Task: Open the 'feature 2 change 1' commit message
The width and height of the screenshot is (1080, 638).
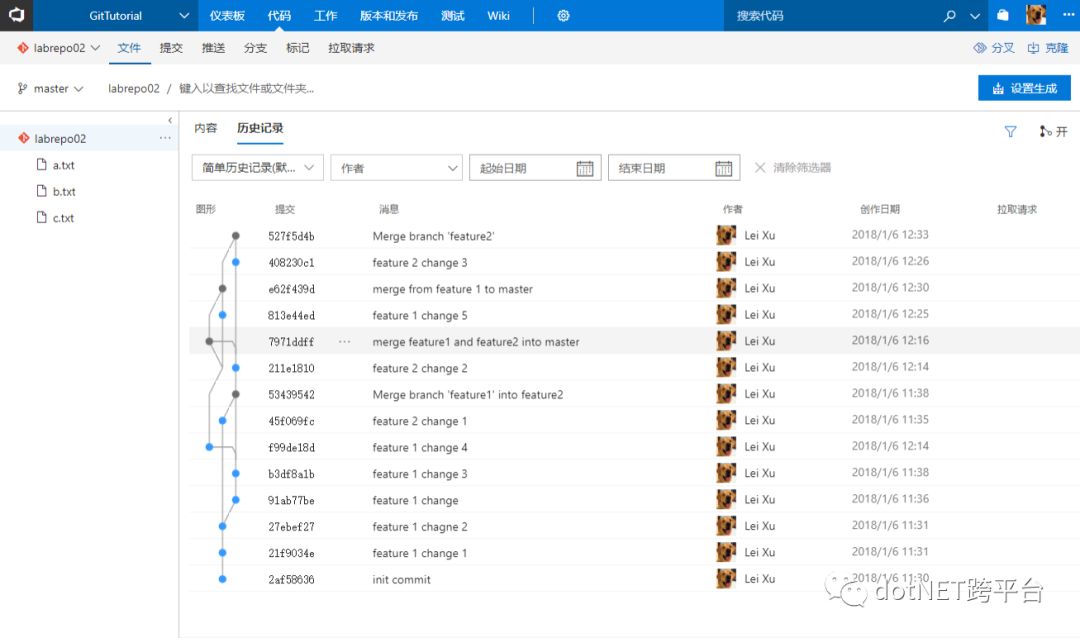Action: (x=419, y=421)
